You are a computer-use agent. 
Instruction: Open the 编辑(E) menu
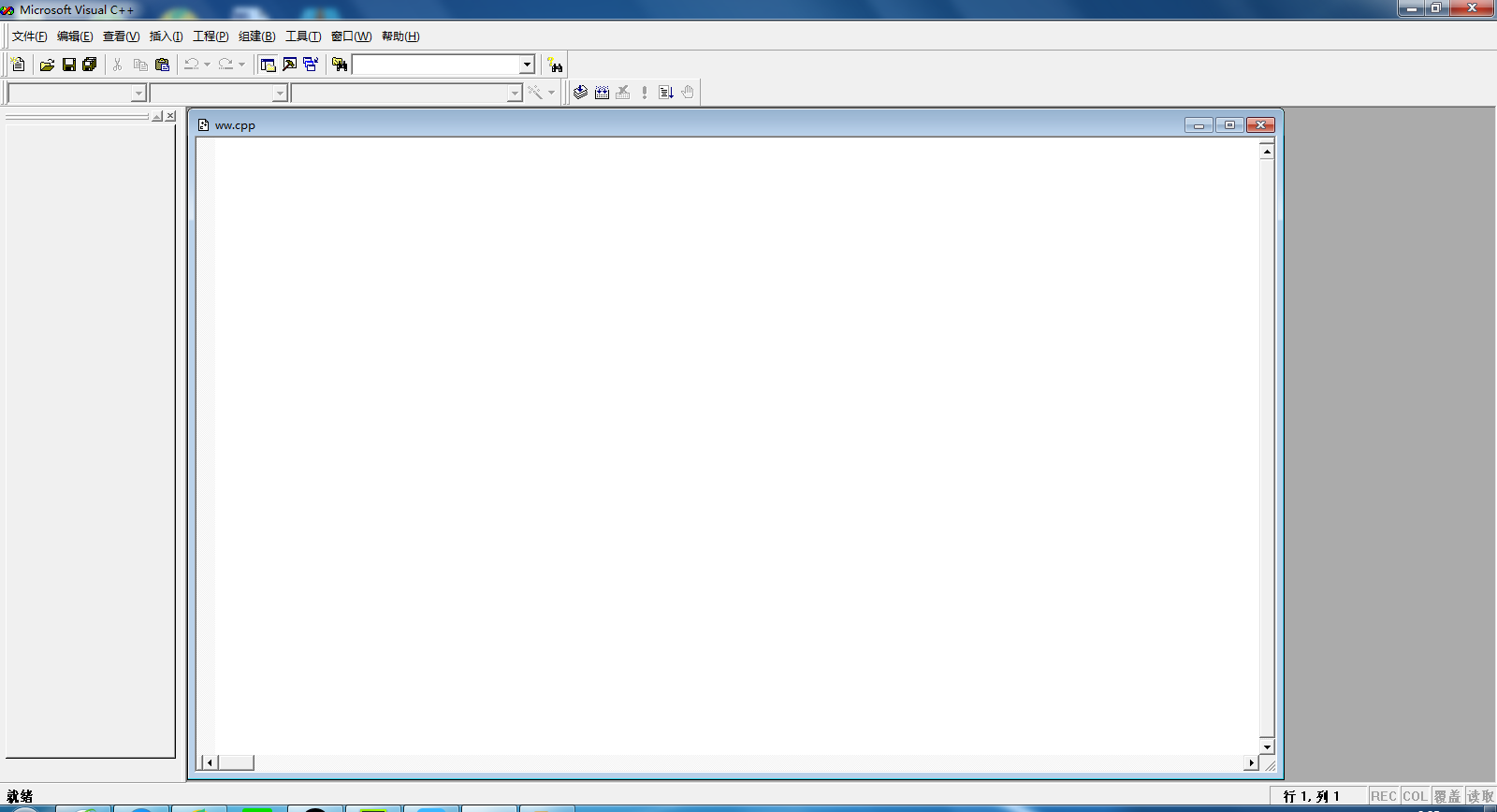coord(75,36)
